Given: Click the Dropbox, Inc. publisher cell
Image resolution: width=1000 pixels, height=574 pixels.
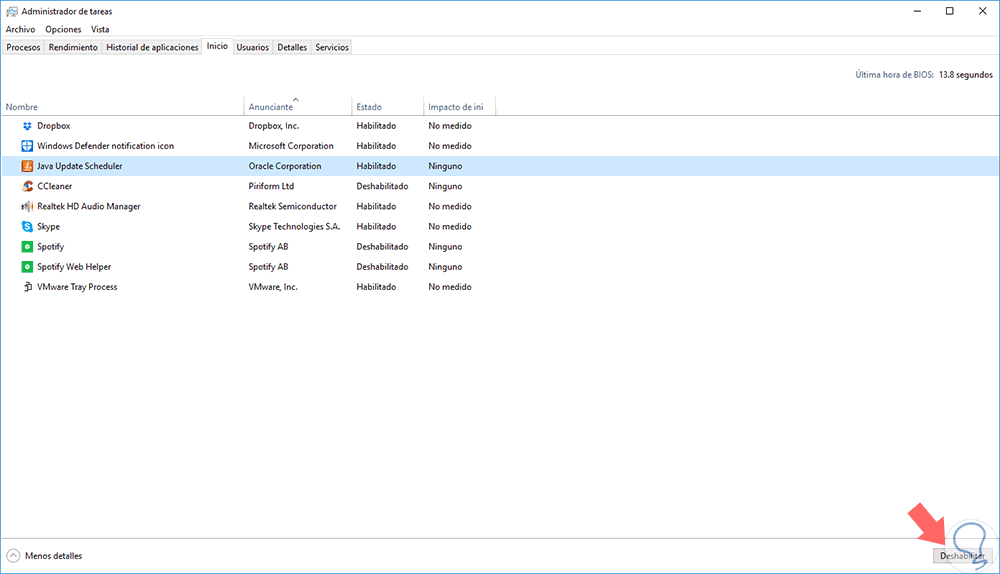Looking at the screenshot, I should (x=274, y=126).
